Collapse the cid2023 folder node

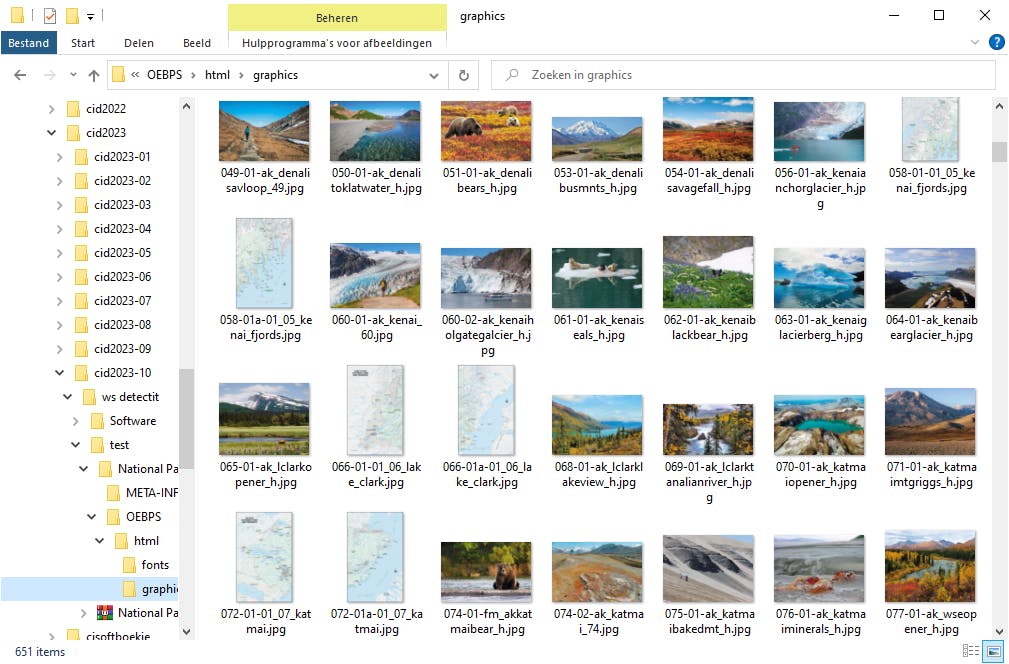coord(52,133)
